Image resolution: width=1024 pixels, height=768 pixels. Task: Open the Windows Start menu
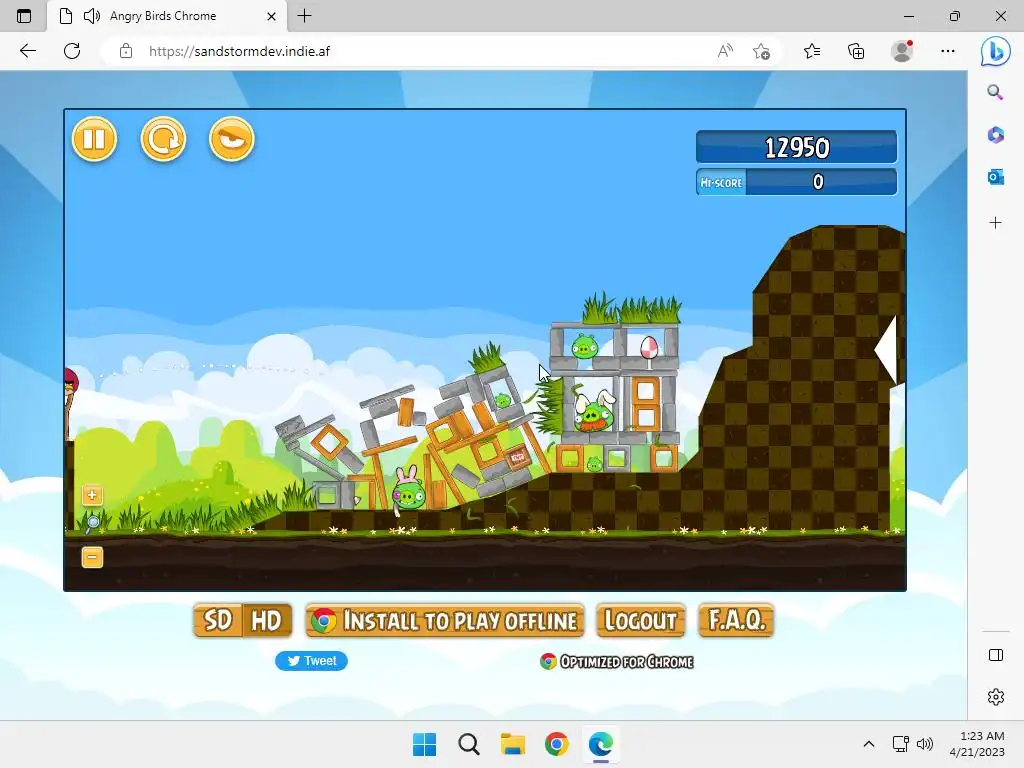tap(424, 744)
